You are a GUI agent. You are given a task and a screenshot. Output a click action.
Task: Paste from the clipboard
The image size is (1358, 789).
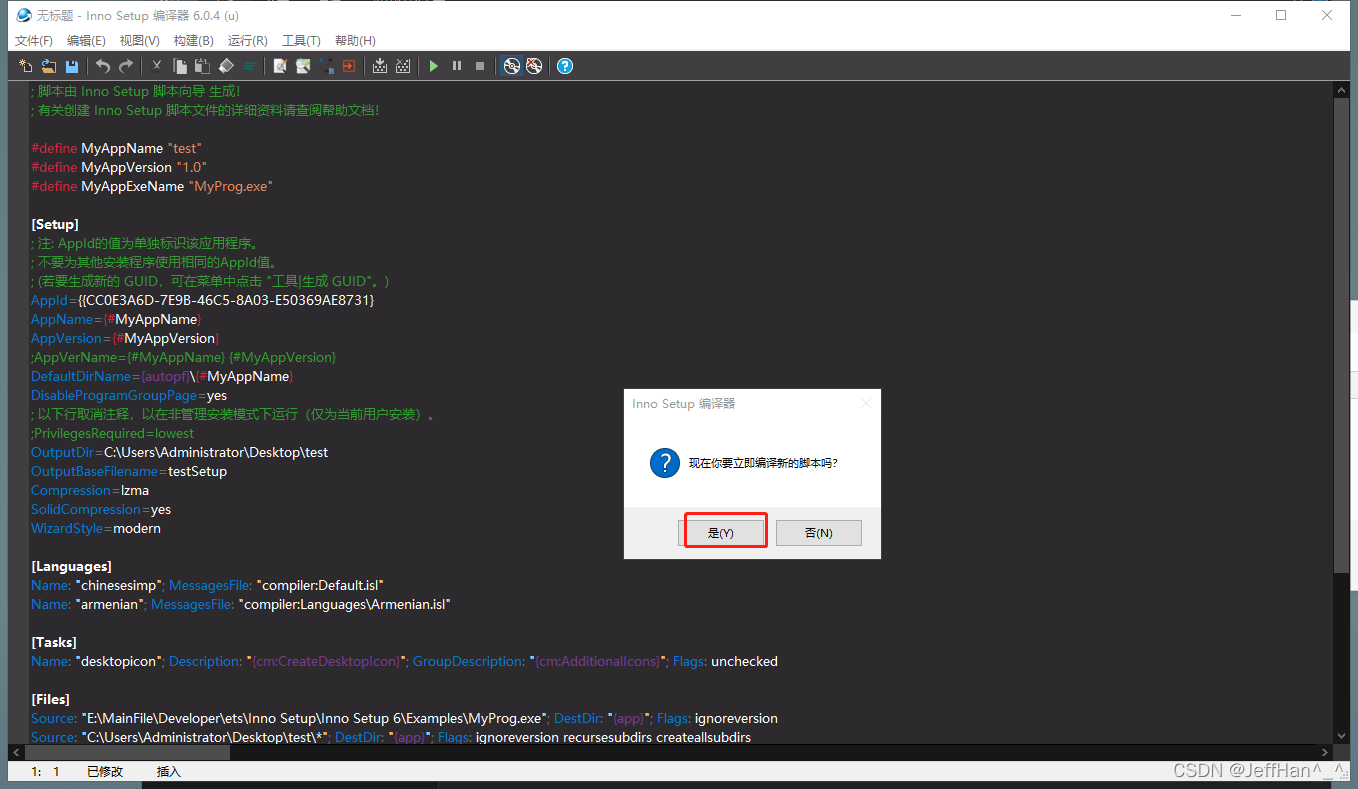point(202,66)
